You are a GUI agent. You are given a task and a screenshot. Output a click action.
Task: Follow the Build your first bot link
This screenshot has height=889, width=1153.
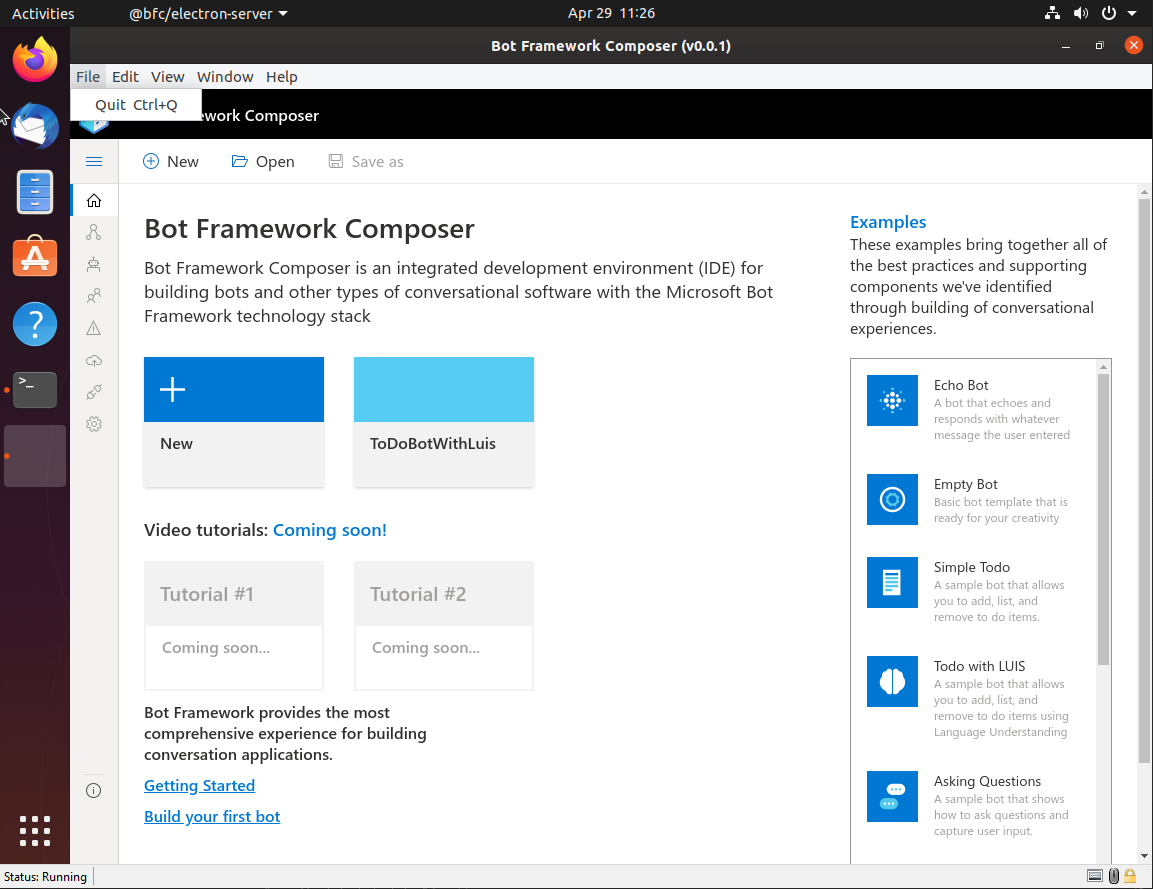tap(212, 816)
